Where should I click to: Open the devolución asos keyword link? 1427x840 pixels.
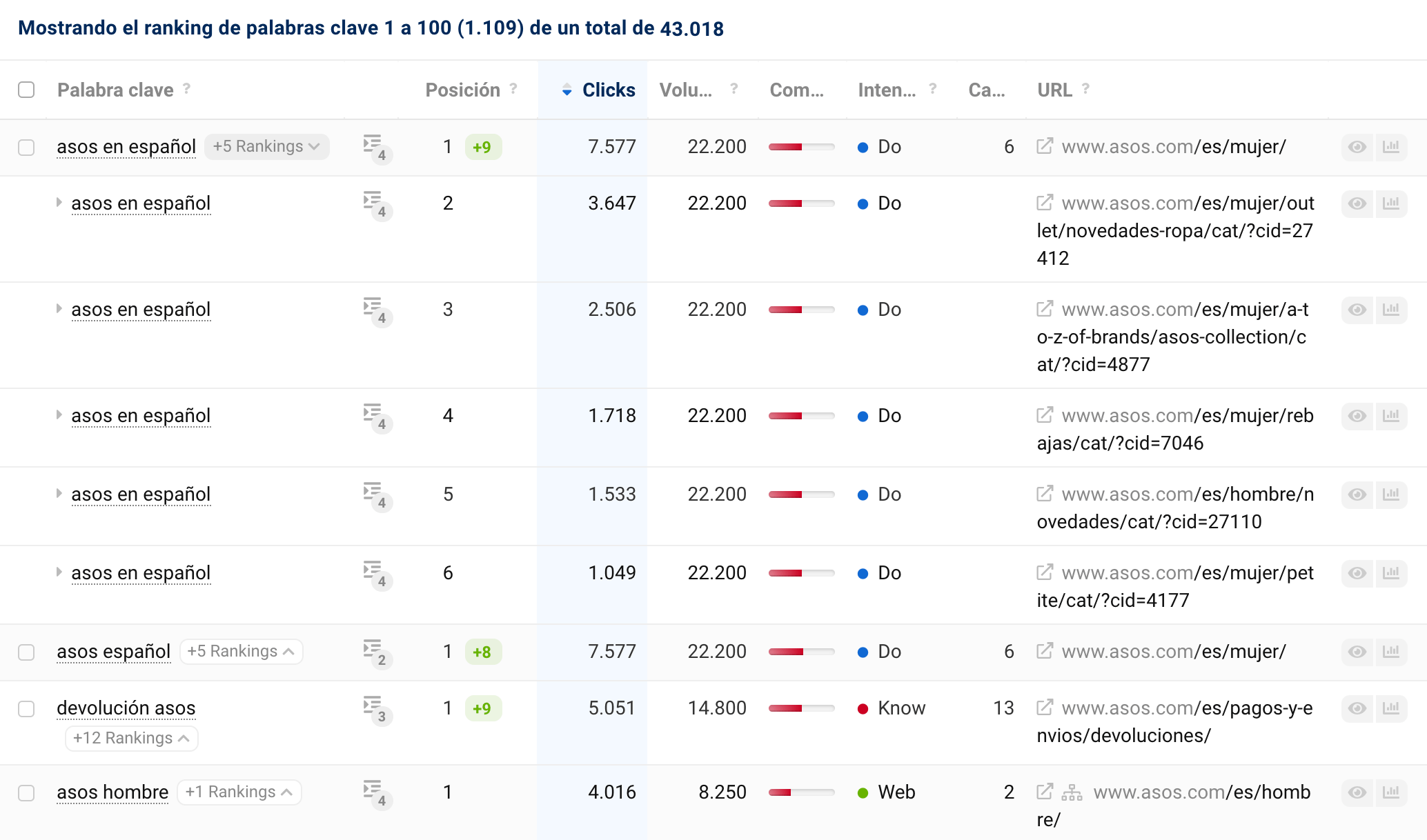coord(126,708)
